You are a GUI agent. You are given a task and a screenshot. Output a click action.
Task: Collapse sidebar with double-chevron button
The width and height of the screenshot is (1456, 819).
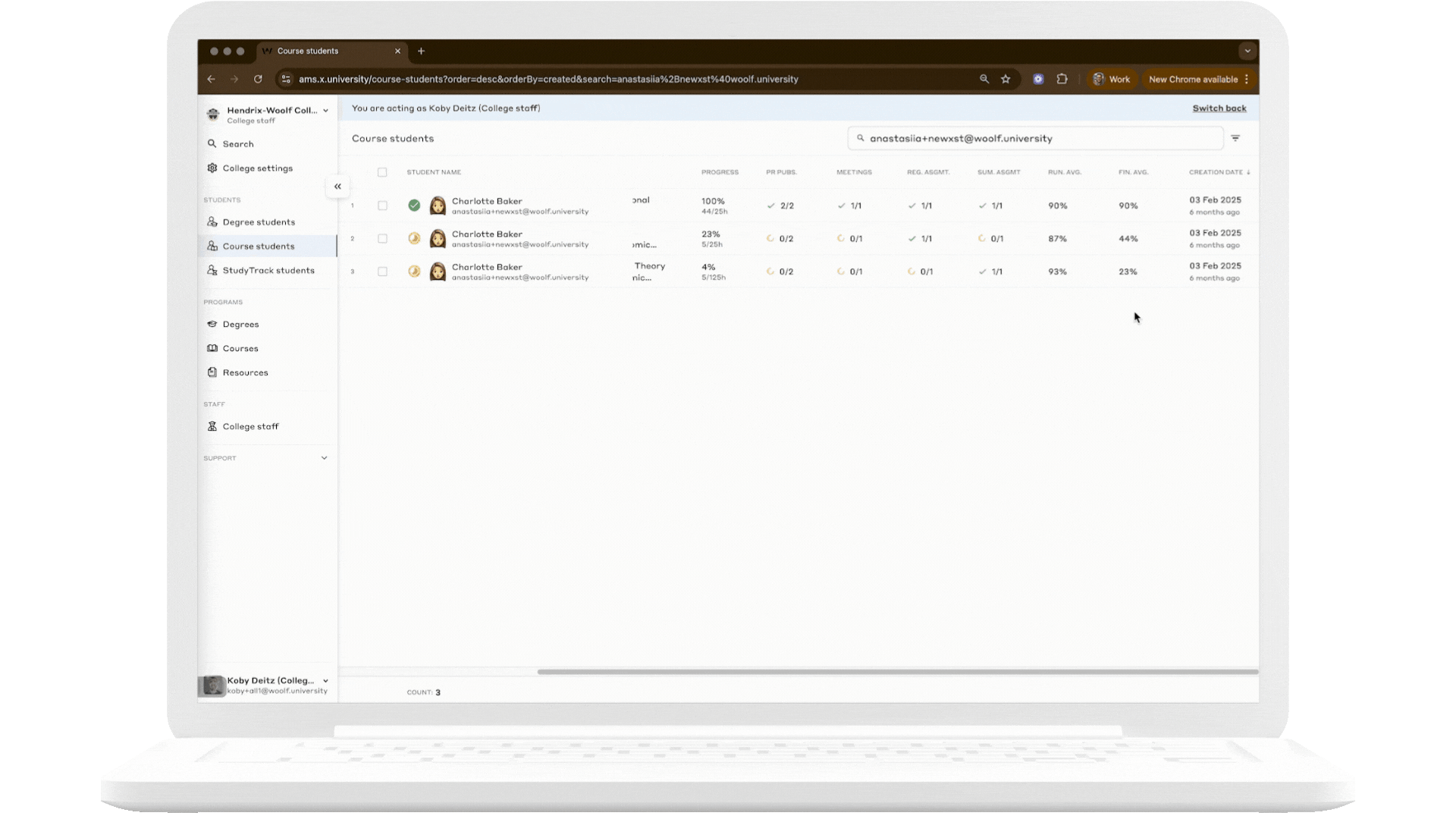coord(337,187)
